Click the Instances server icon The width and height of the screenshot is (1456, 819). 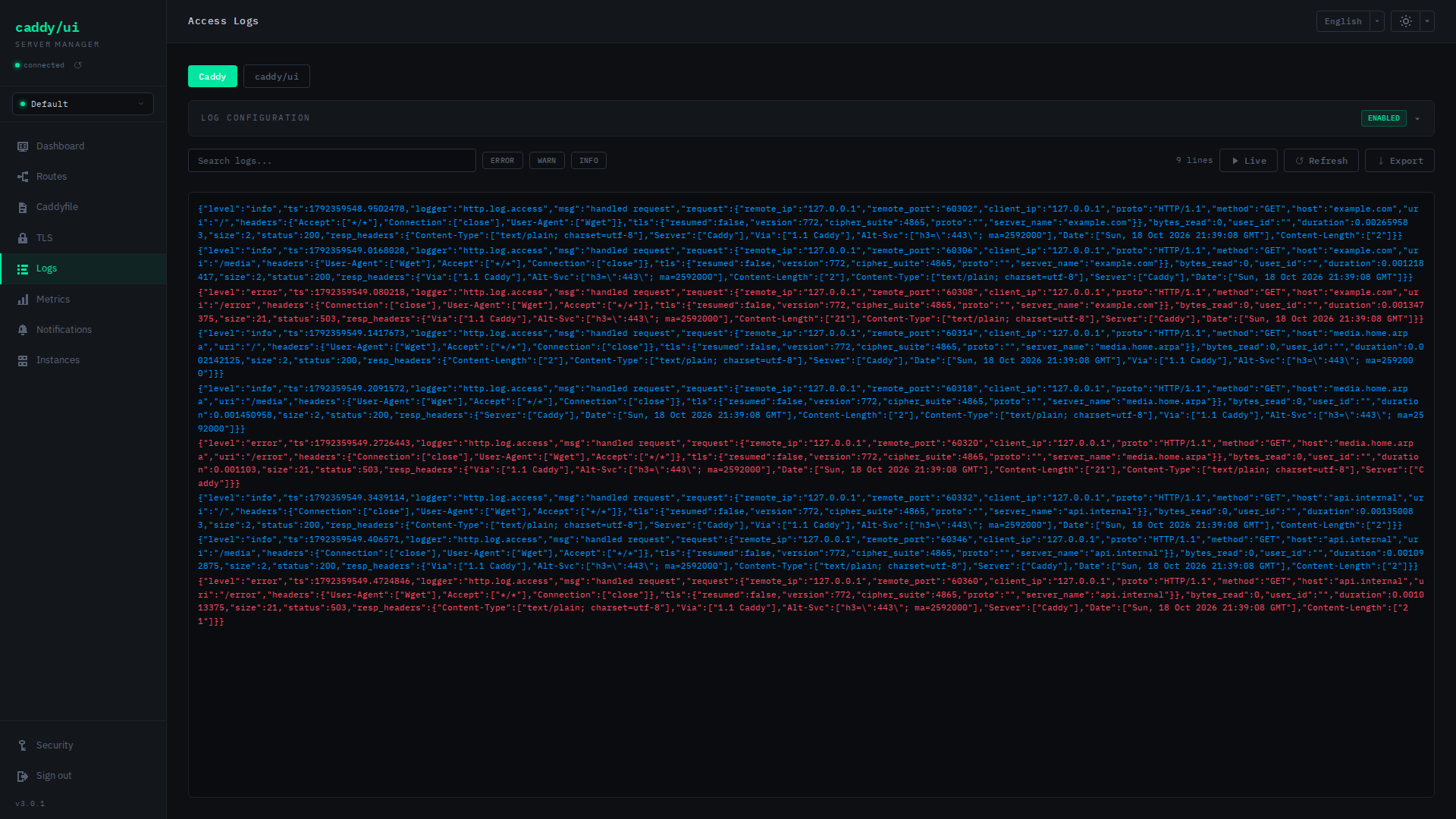click(x=23, y=360)
